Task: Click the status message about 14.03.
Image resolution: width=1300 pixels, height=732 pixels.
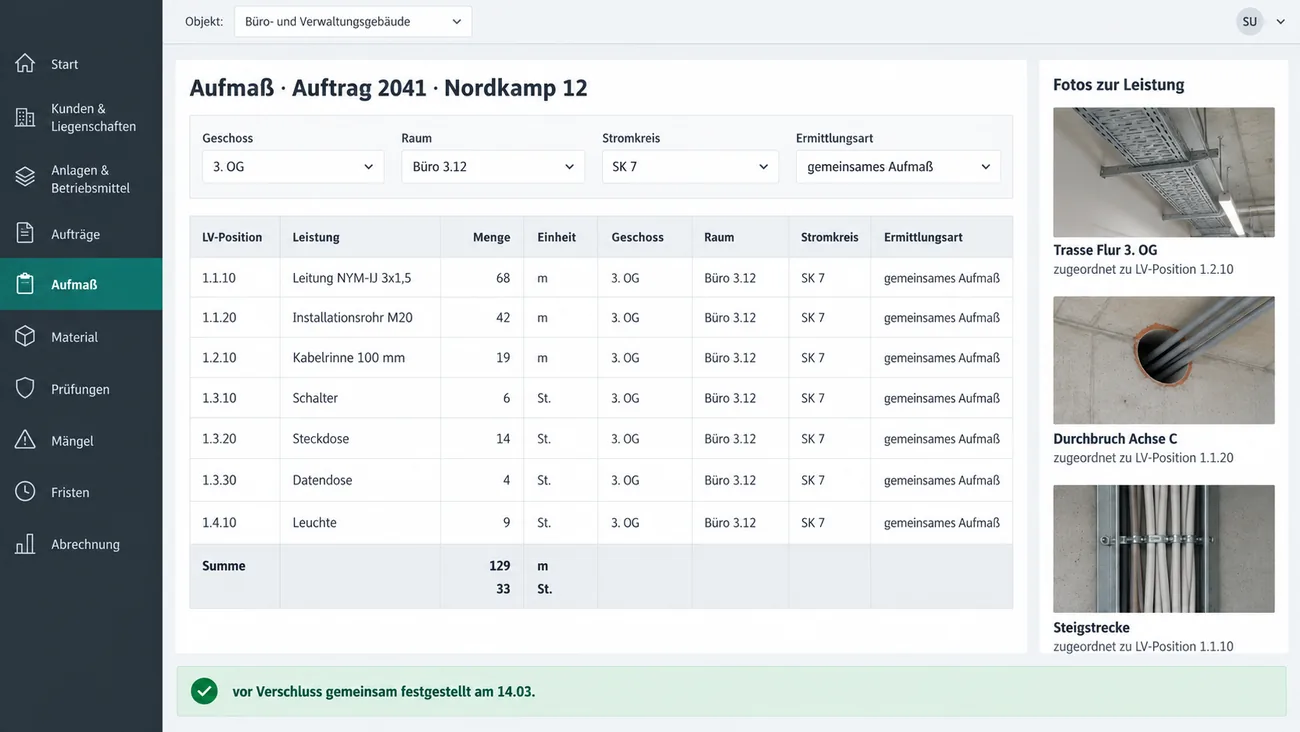Action: point(384,691)
